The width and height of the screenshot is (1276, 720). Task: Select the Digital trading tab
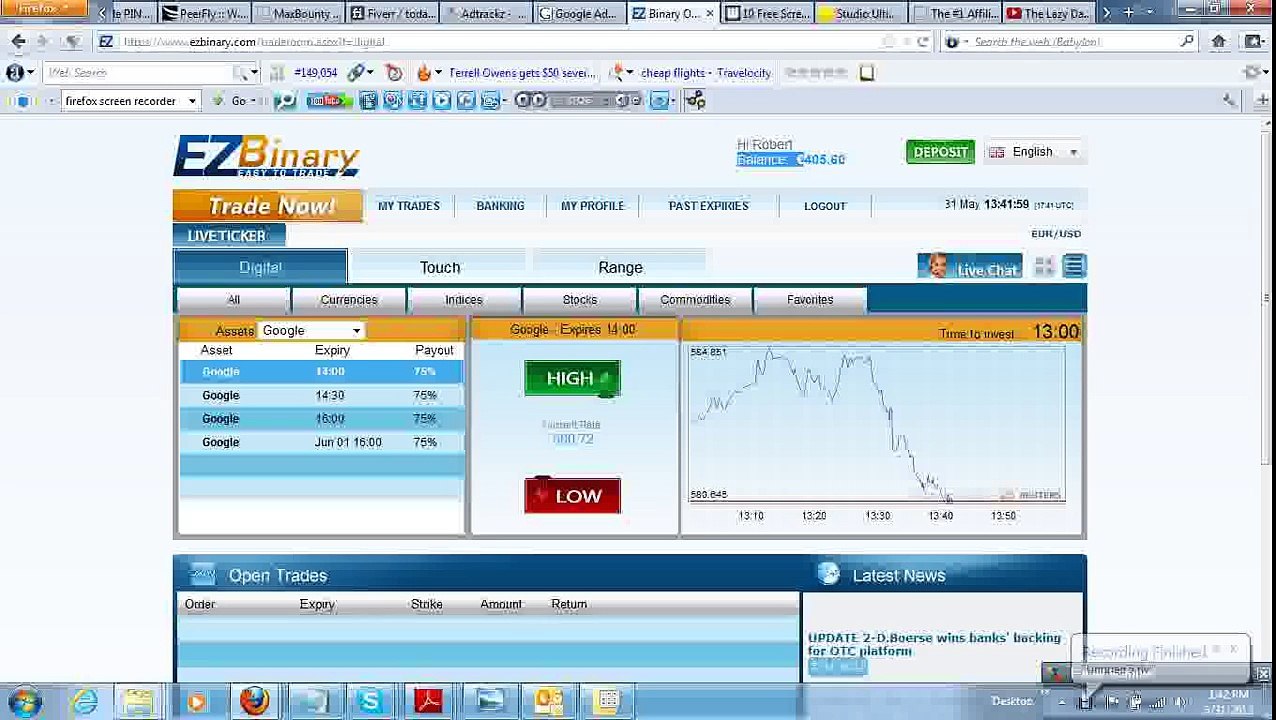pyautogui.click(x=260, y=267)
